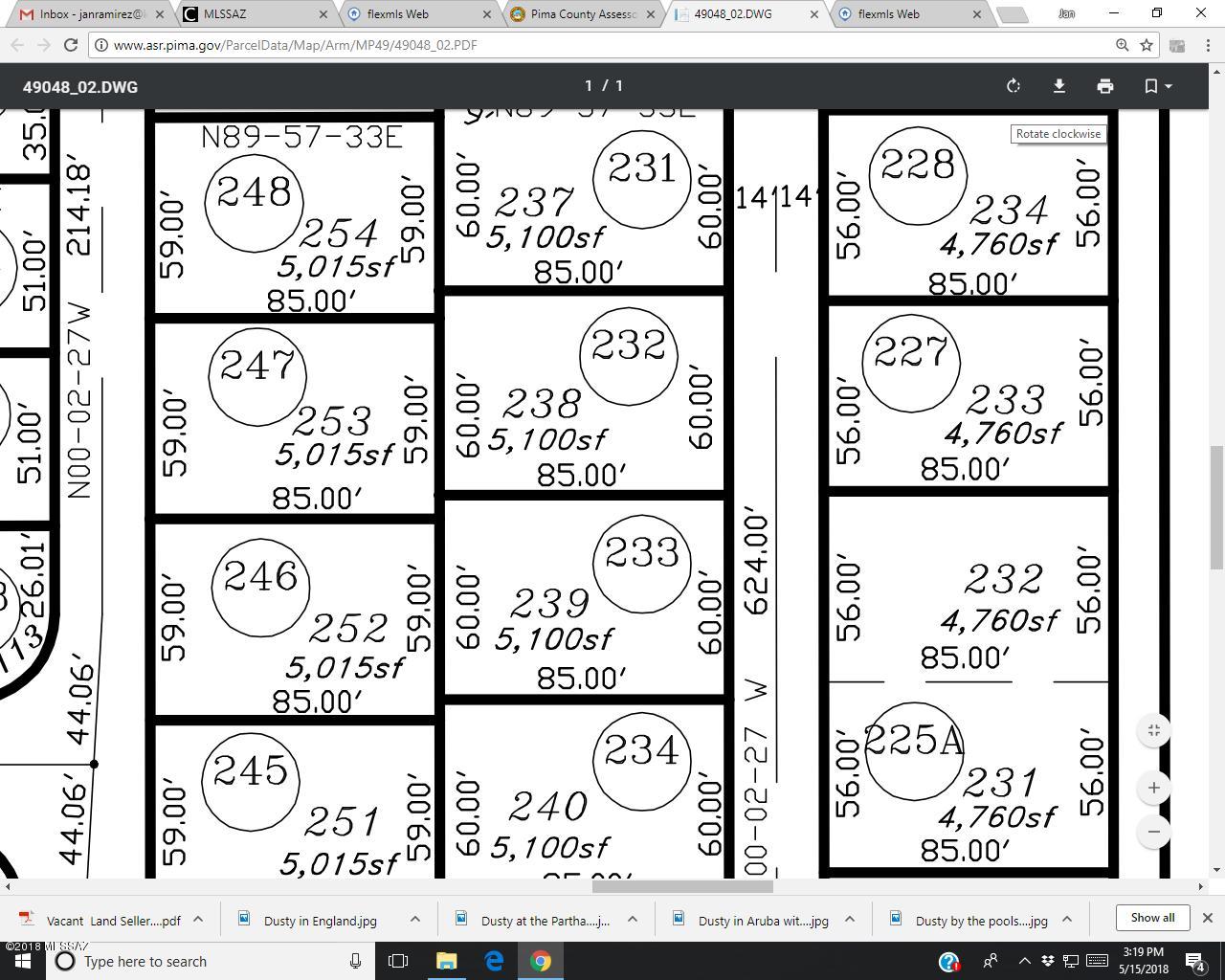Expand options for Vacant Land Seller pdf download
Image resolution: width=1225 pixels, height=980 pixels.
click(x=198, y=919)
